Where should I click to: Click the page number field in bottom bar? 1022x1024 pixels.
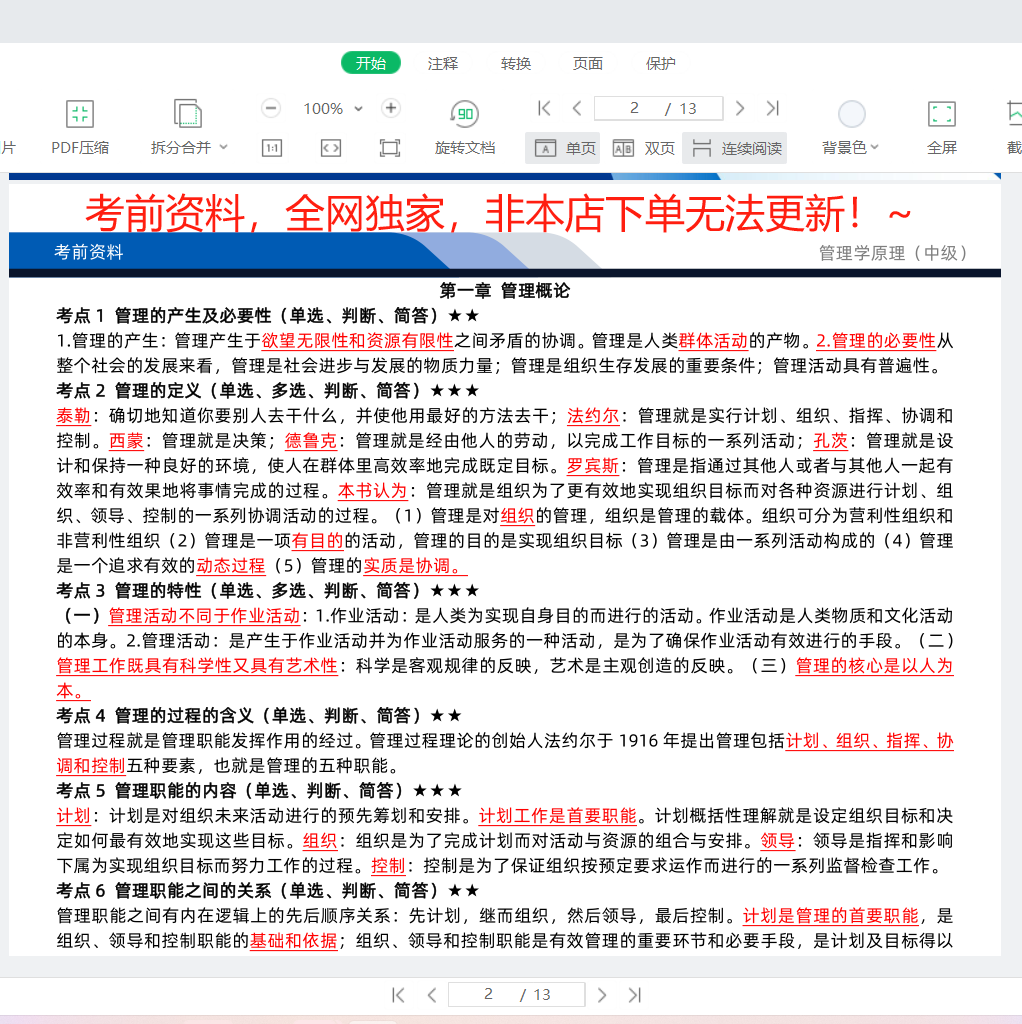coord(517,995)
